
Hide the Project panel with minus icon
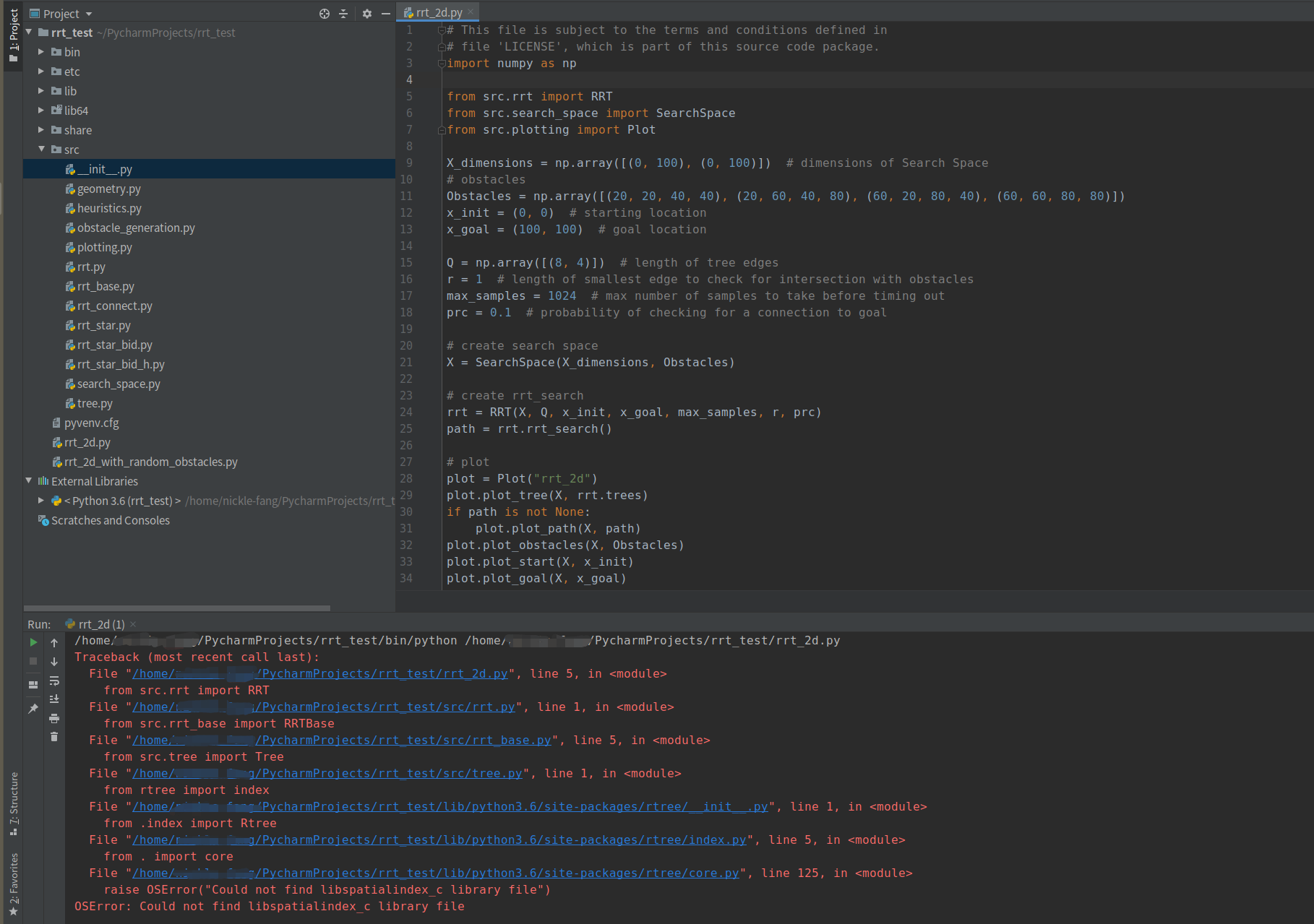[386, 14]
